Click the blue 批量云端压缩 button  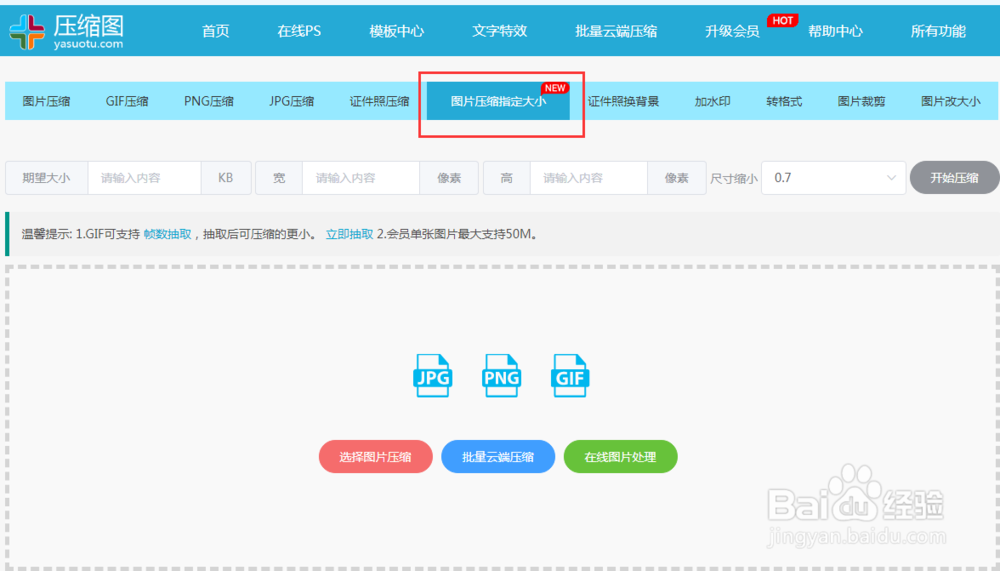(x=498, y=457)
